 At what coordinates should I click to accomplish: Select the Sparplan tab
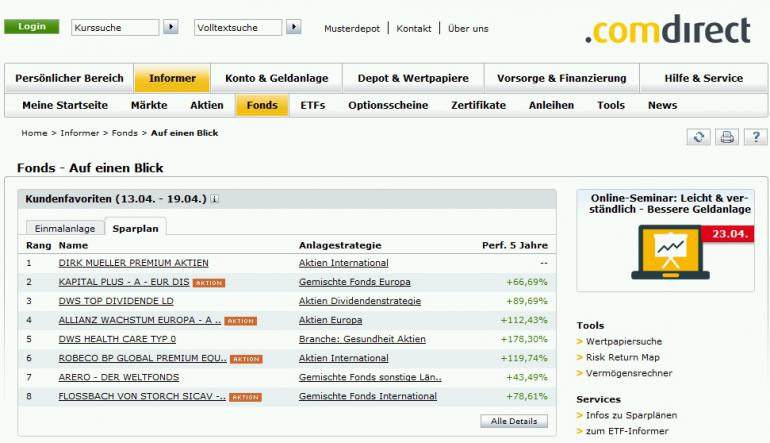pos(136,228)
